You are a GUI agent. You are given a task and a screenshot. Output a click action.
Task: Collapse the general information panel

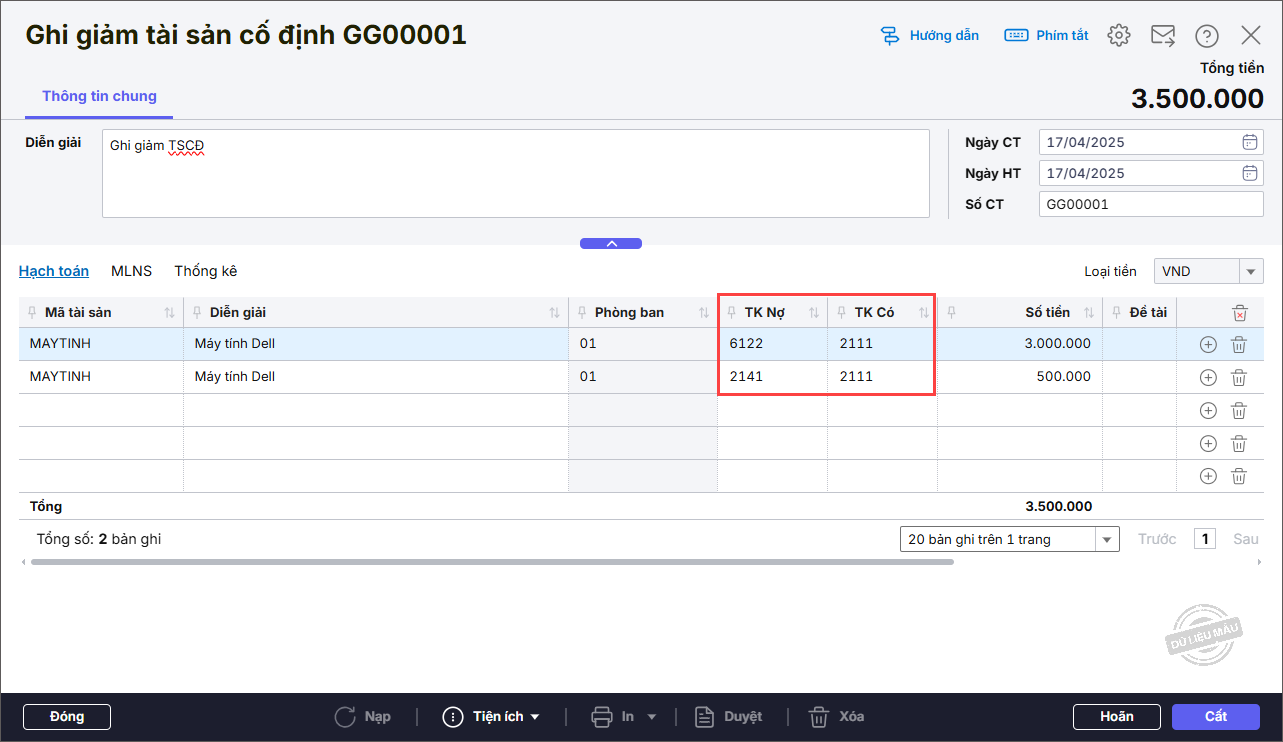(611, 243)
